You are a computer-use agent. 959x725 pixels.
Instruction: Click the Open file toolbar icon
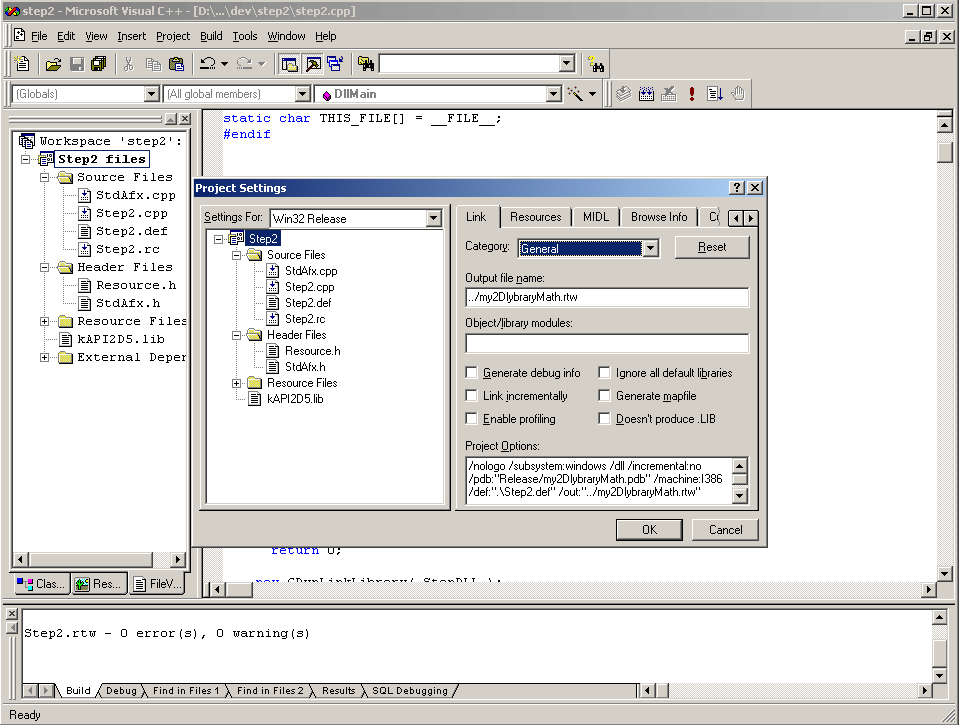53,64
